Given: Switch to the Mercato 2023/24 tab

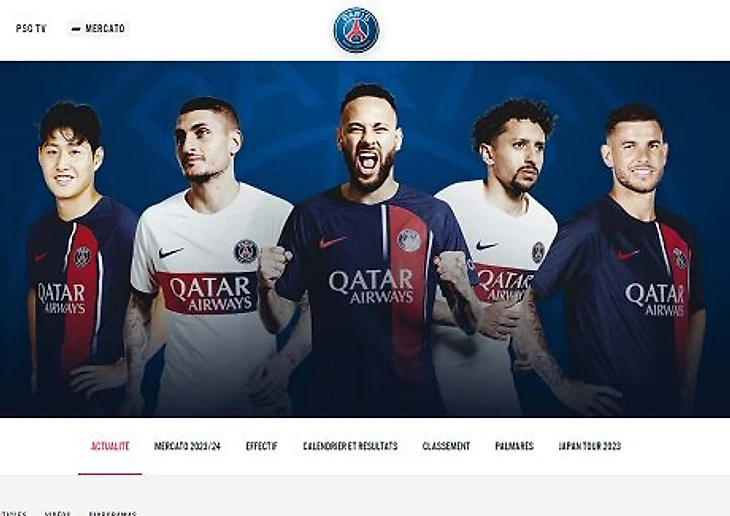Looking at the screenshot, I should click(x=187, y=446).
